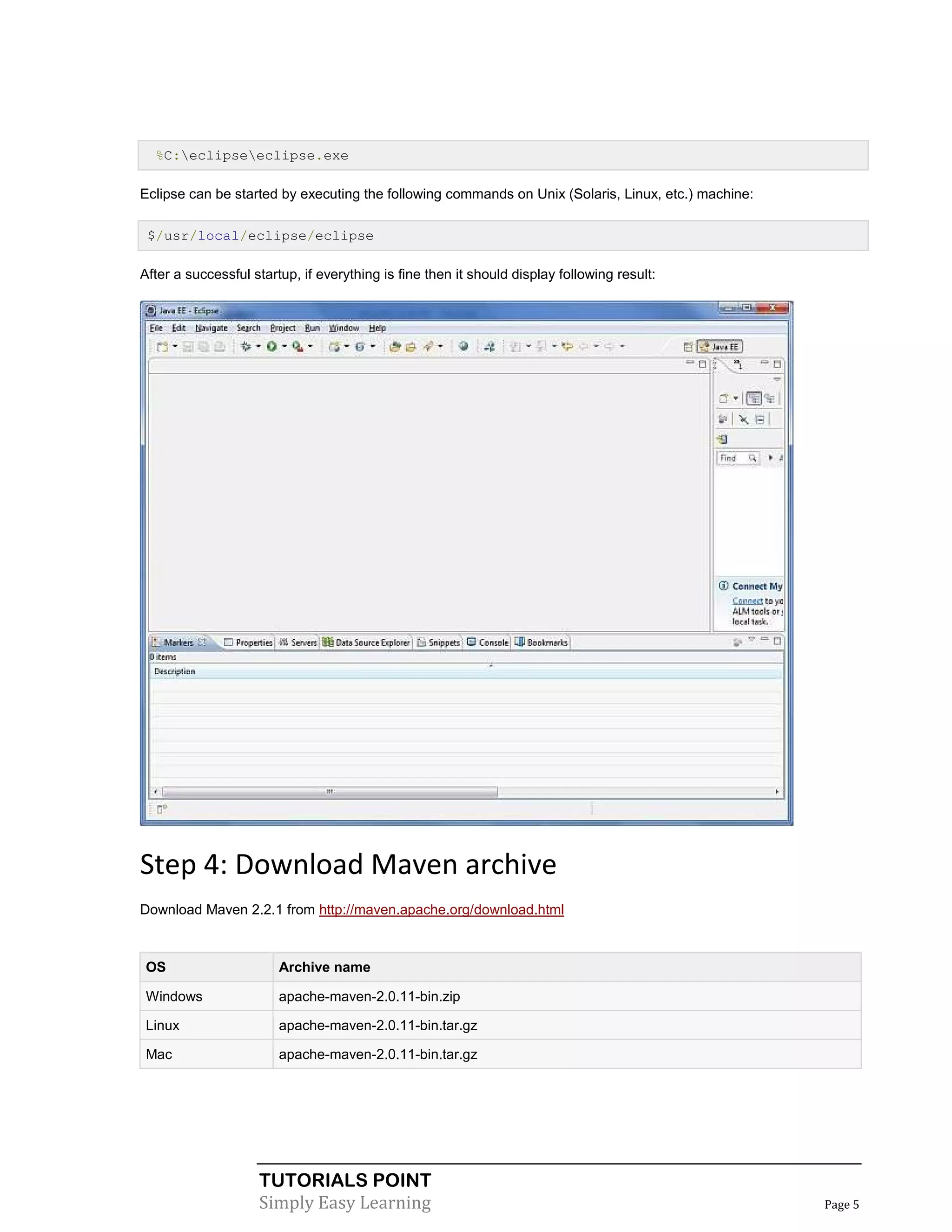Click the New Server toolbar icon

click(334, 347)
